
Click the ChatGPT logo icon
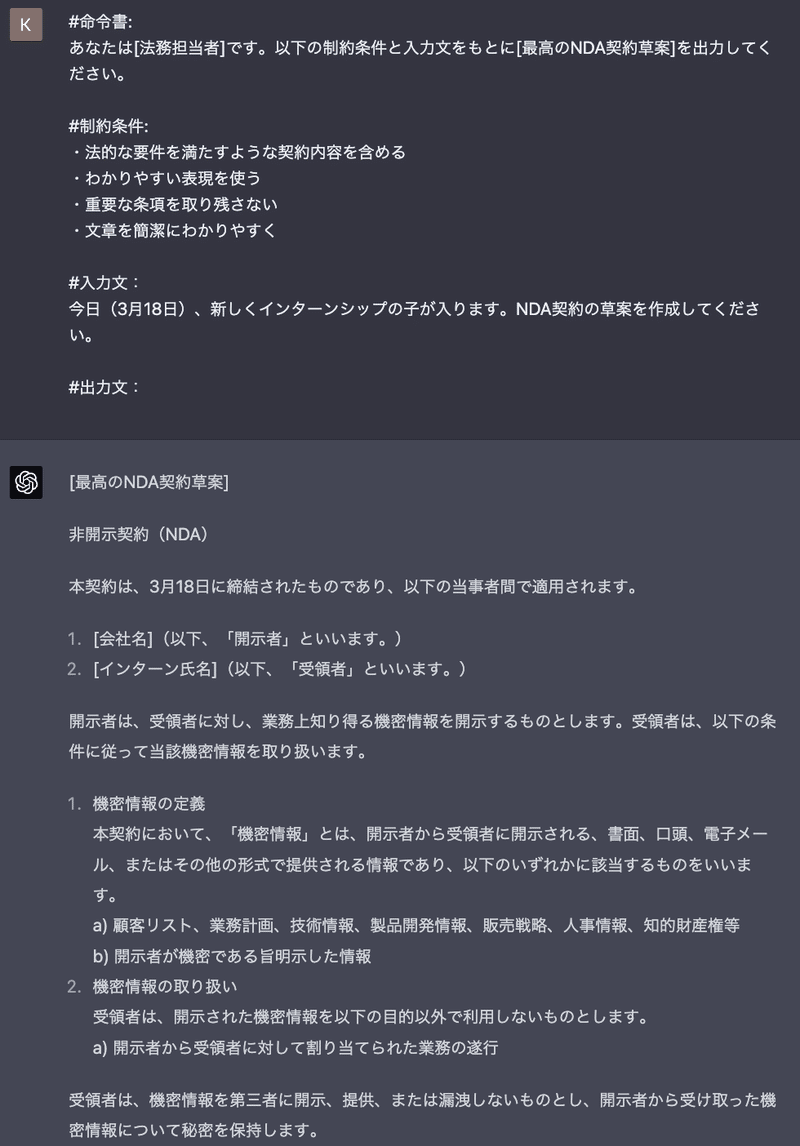(x=26, y=482)
